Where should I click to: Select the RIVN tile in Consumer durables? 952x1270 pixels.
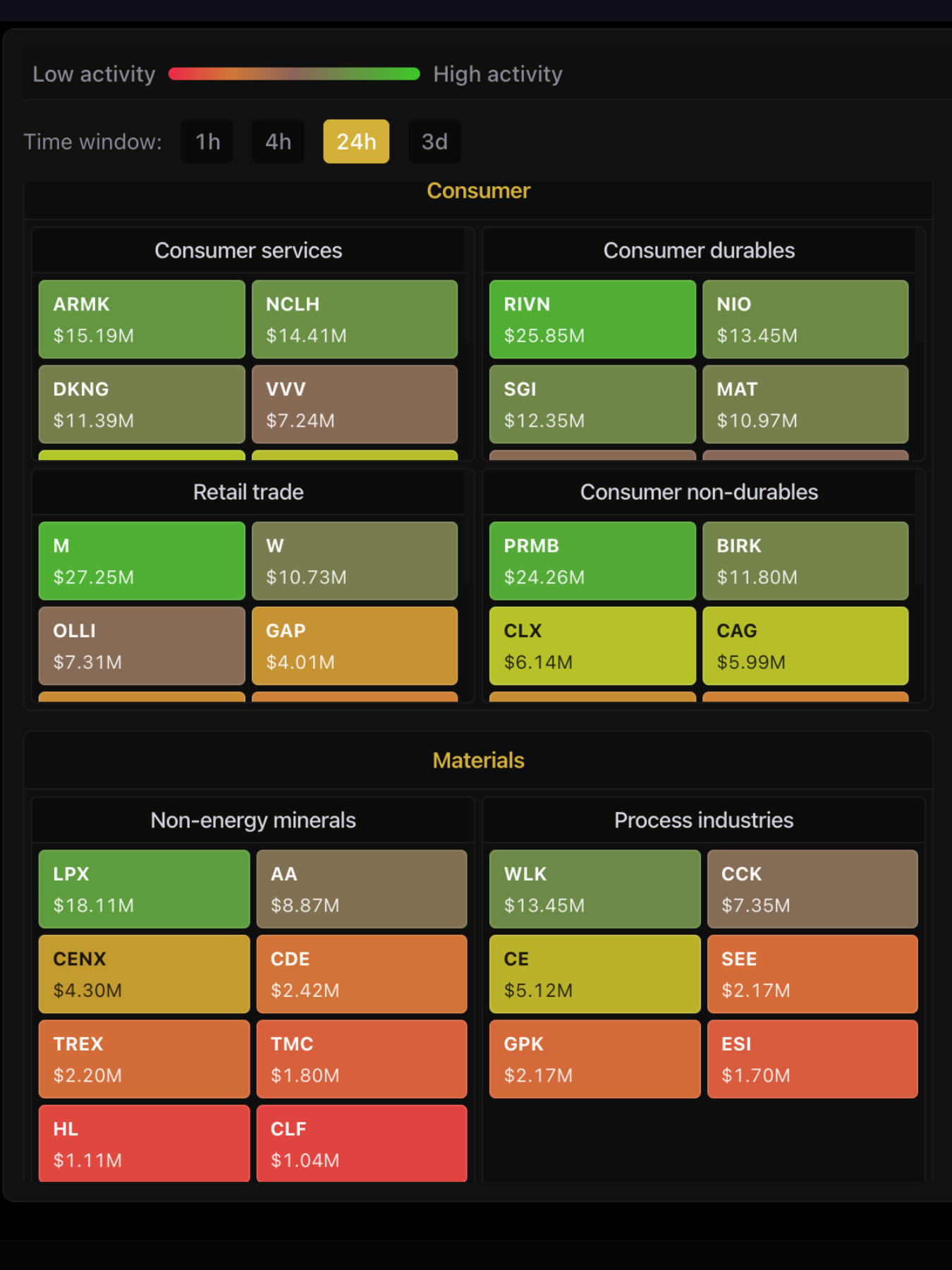tap(592, 319)
